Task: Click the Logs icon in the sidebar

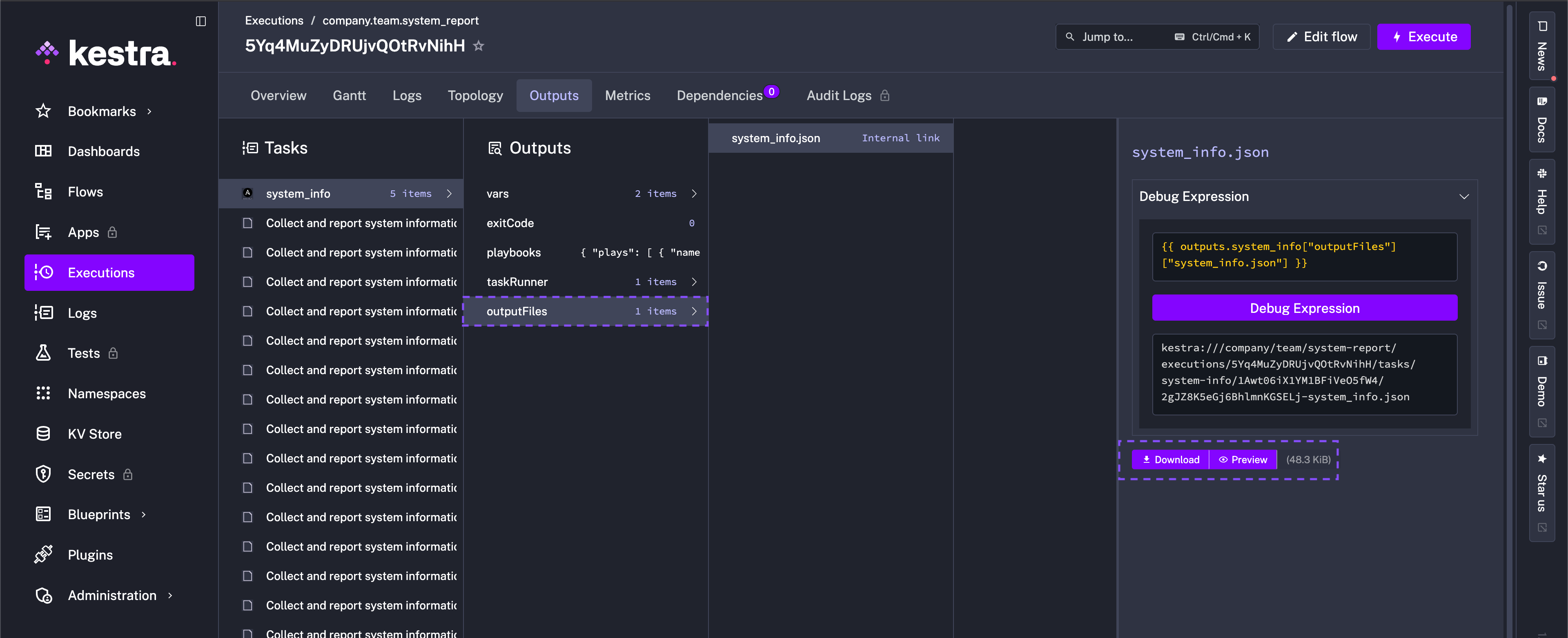Action: (x=43, y=312)
